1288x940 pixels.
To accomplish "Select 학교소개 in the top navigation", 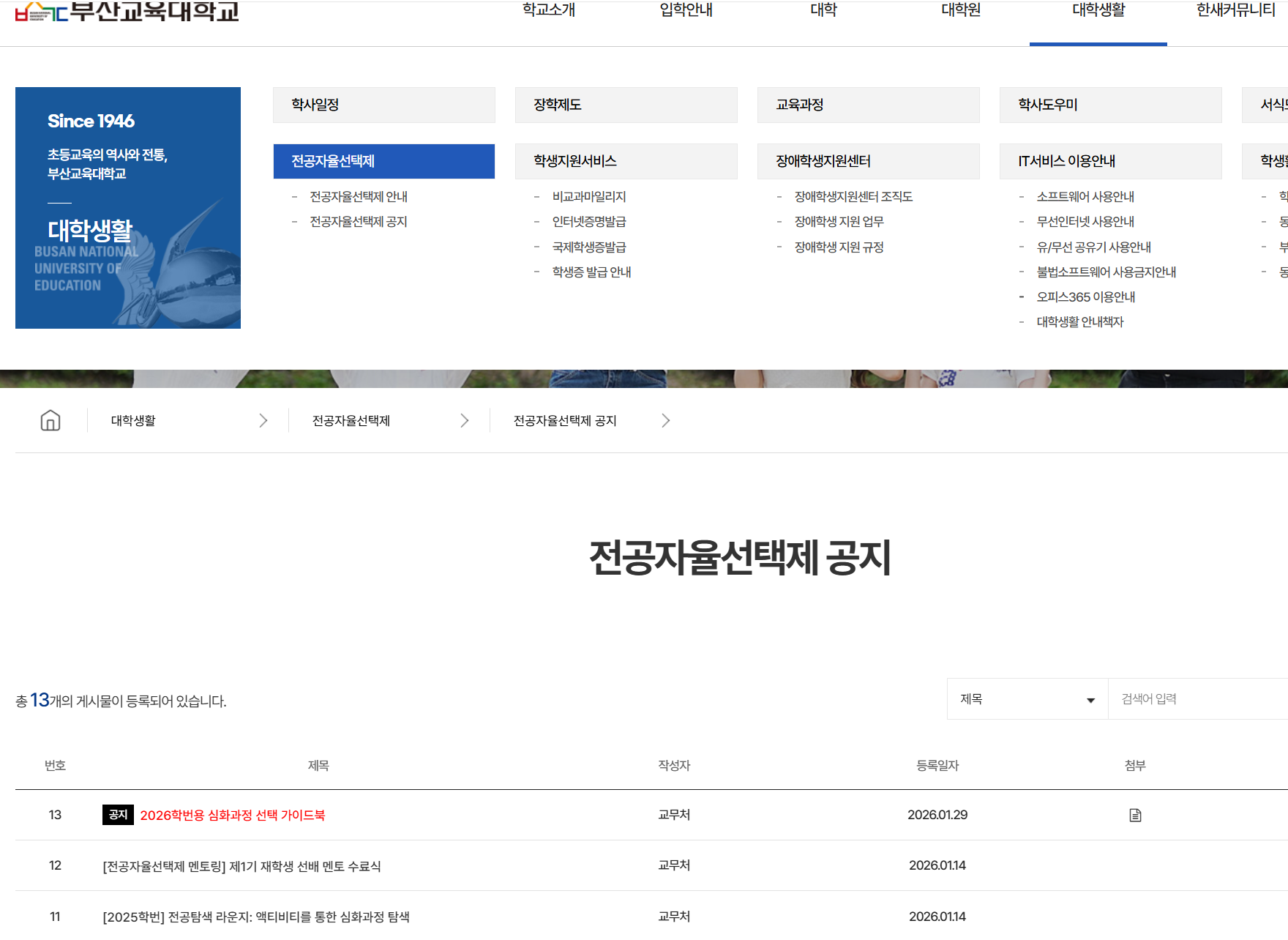I will pyautogui.click(x=549, y=10).
